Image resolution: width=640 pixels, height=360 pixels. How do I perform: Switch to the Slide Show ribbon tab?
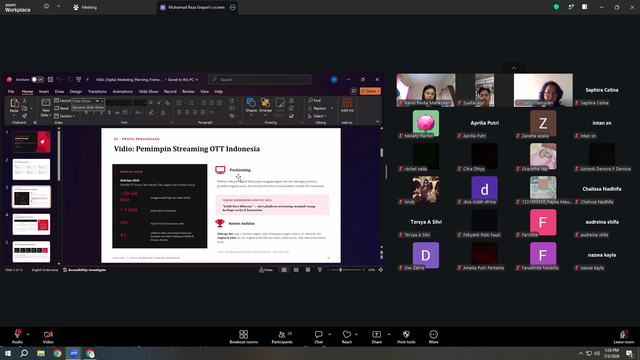point(148,91)
